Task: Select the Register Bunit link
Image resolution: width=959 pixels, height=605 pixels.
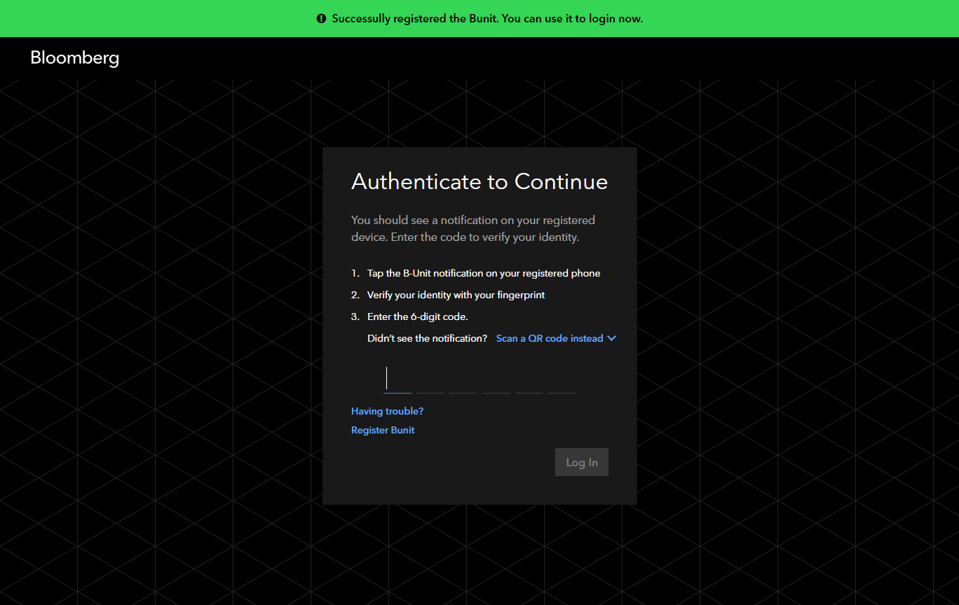Action: point(382,430)
